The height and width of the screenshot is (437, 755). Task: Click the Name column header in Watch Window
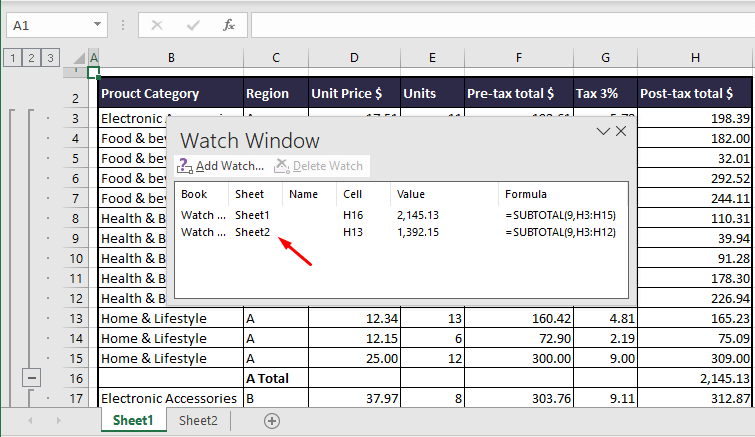303,194
